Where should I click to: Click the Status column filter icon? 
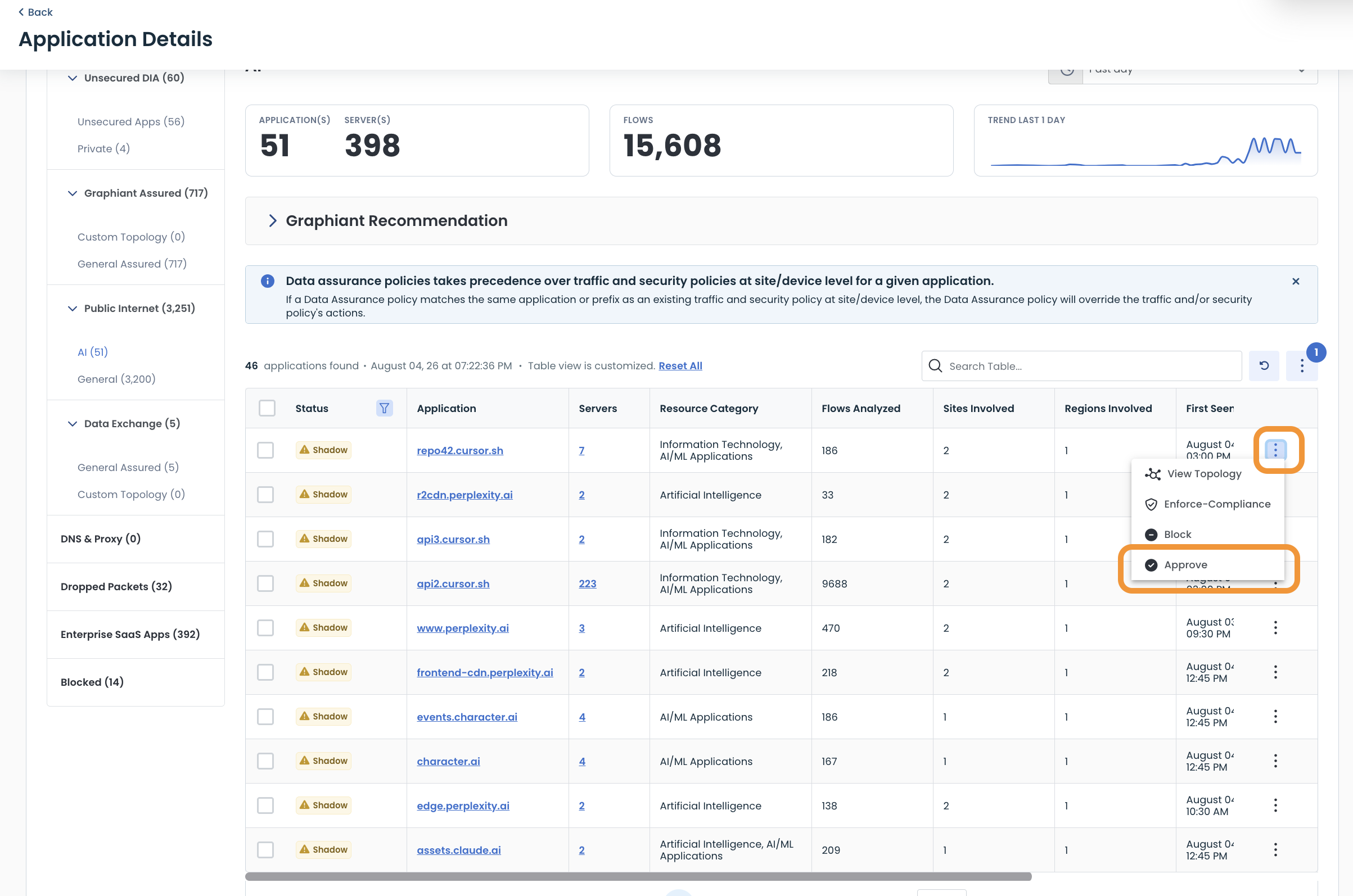point(384,408)
